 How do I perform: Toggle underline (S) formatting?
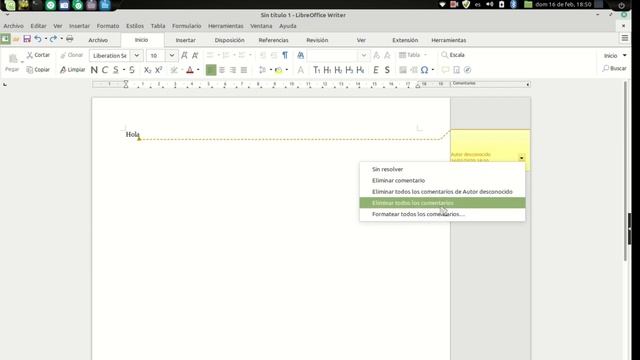click(x=116, y=70)
